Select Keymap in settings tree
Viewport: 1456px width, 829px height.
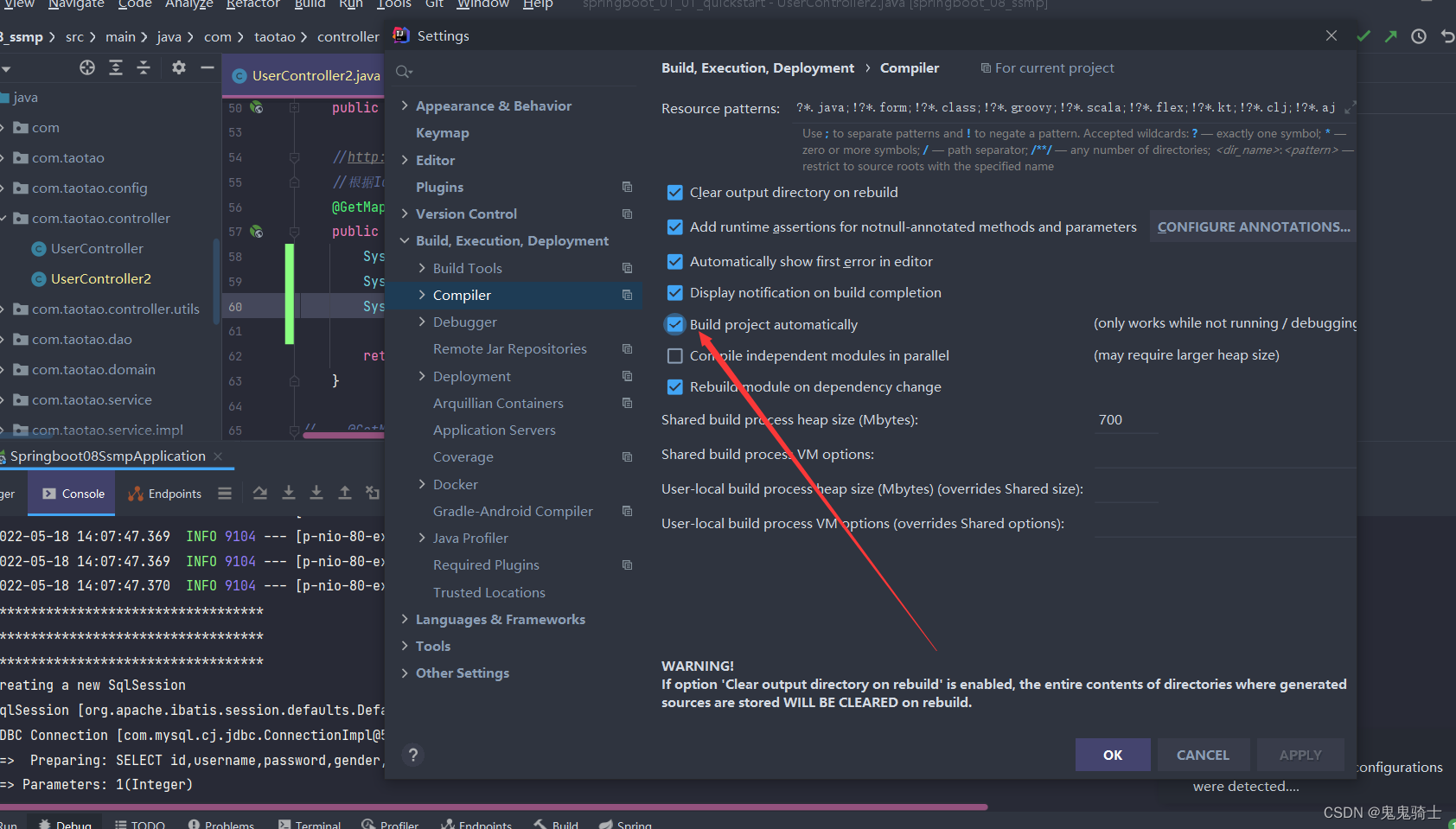point(442,132)
